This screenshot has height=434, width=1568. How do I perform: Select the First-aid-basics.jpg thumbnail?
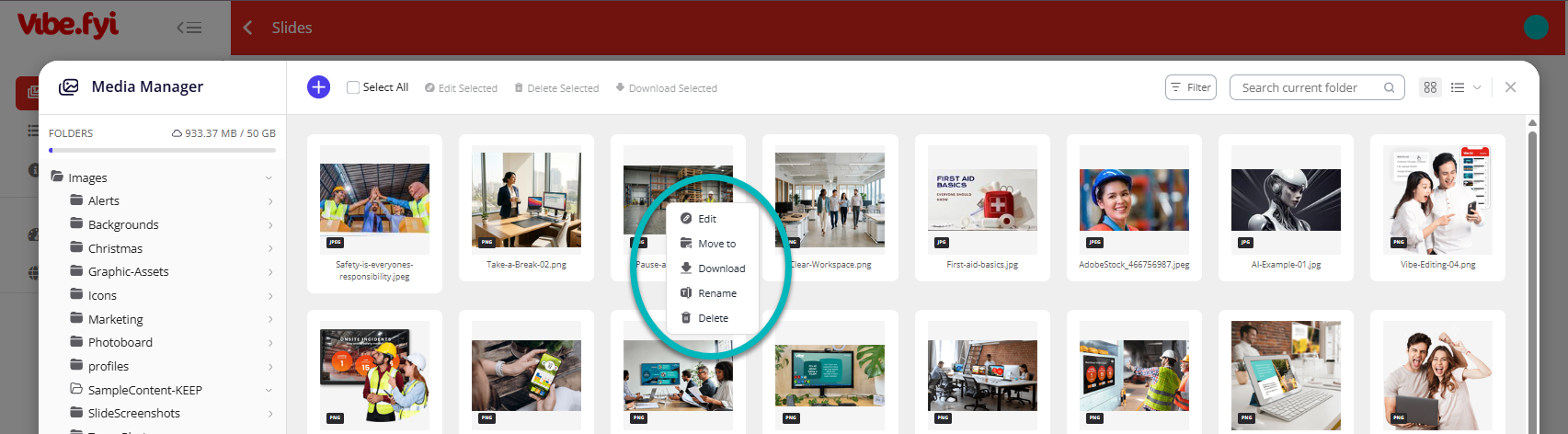[982, 199]
